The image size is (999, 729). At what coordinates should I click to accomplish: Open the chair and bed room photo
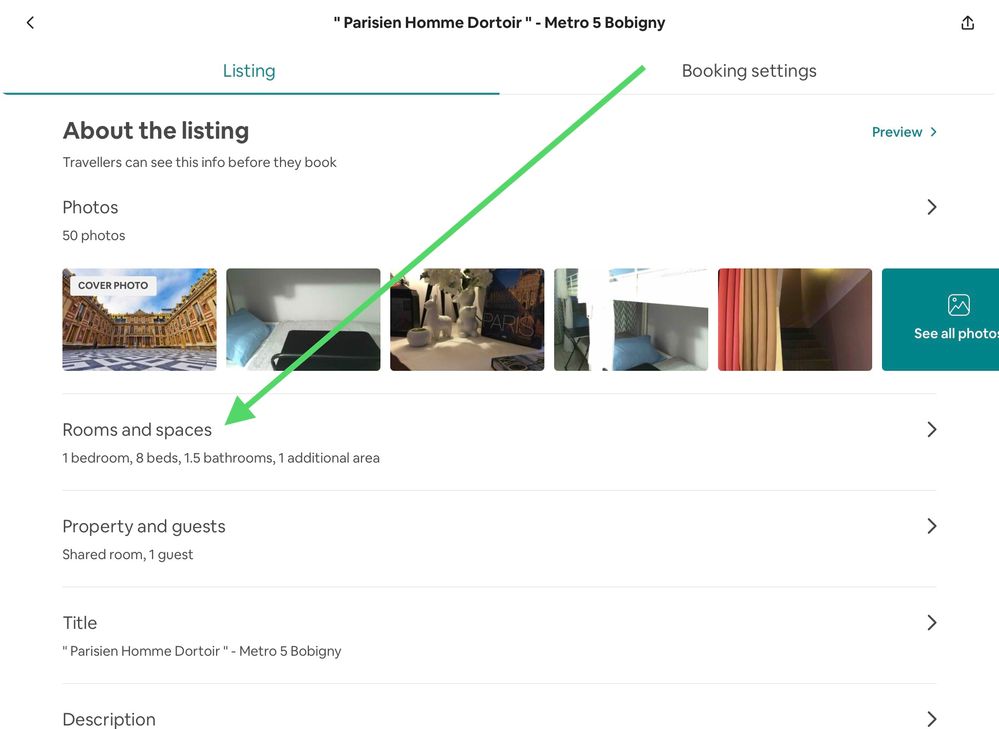pos(631,320)
